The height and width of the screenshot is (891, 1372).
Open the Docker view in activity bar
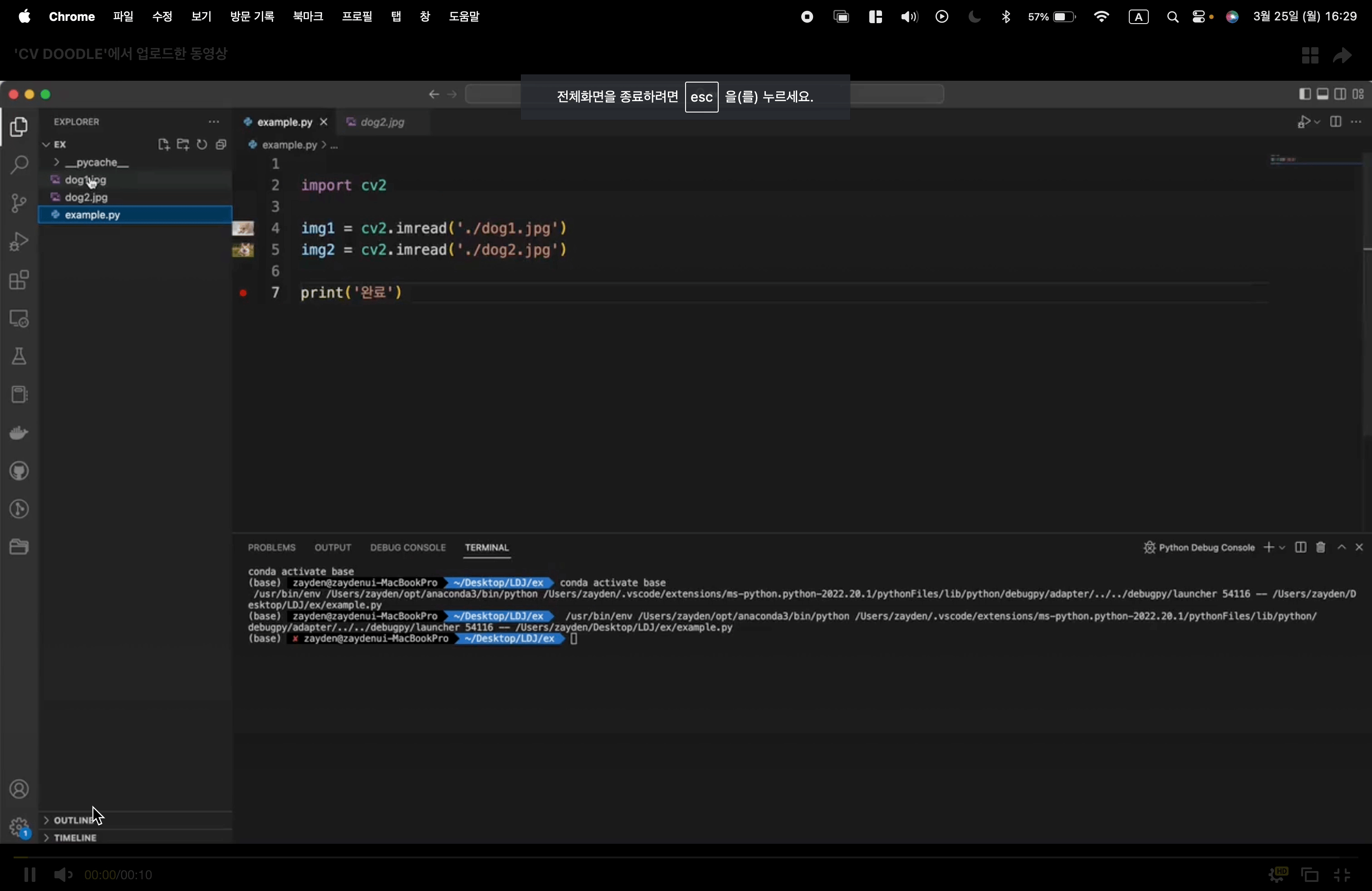19,433
